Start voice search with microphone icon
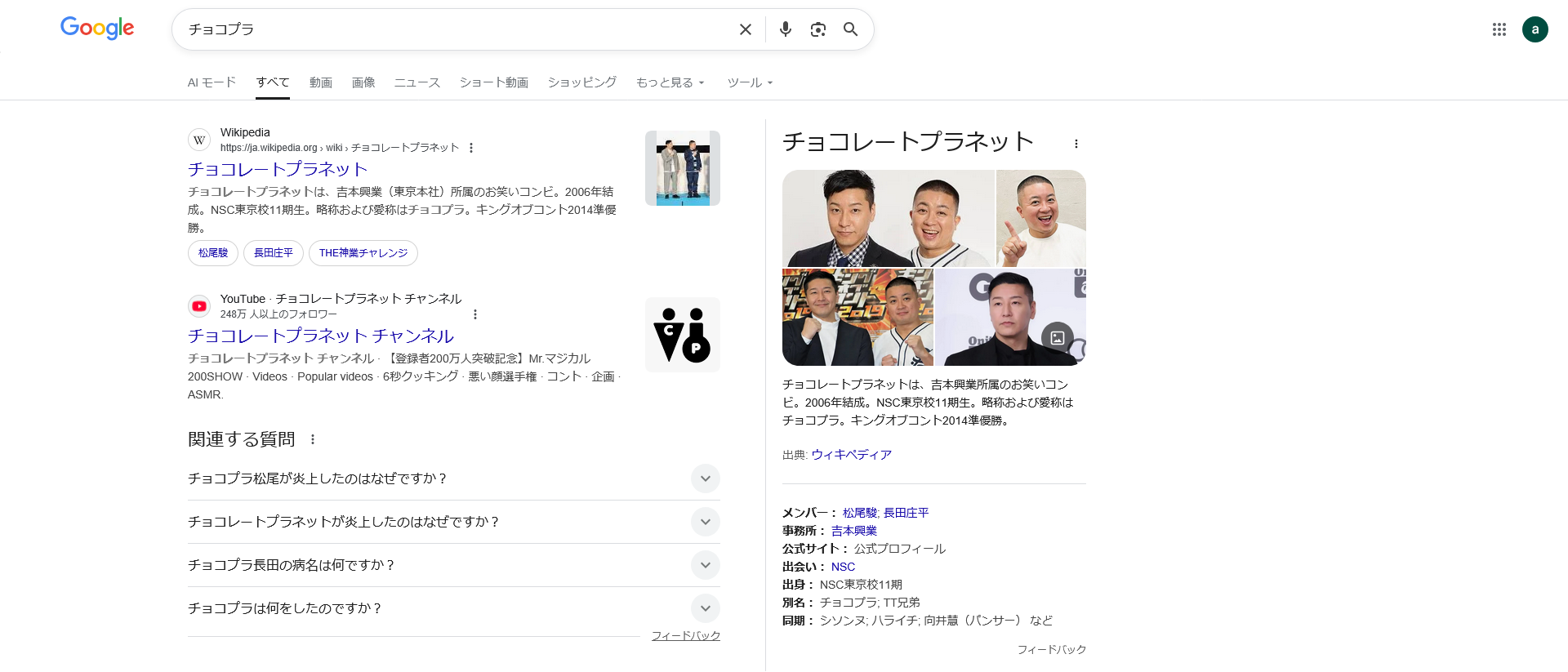1568x672 pixels. coord(785,29)
